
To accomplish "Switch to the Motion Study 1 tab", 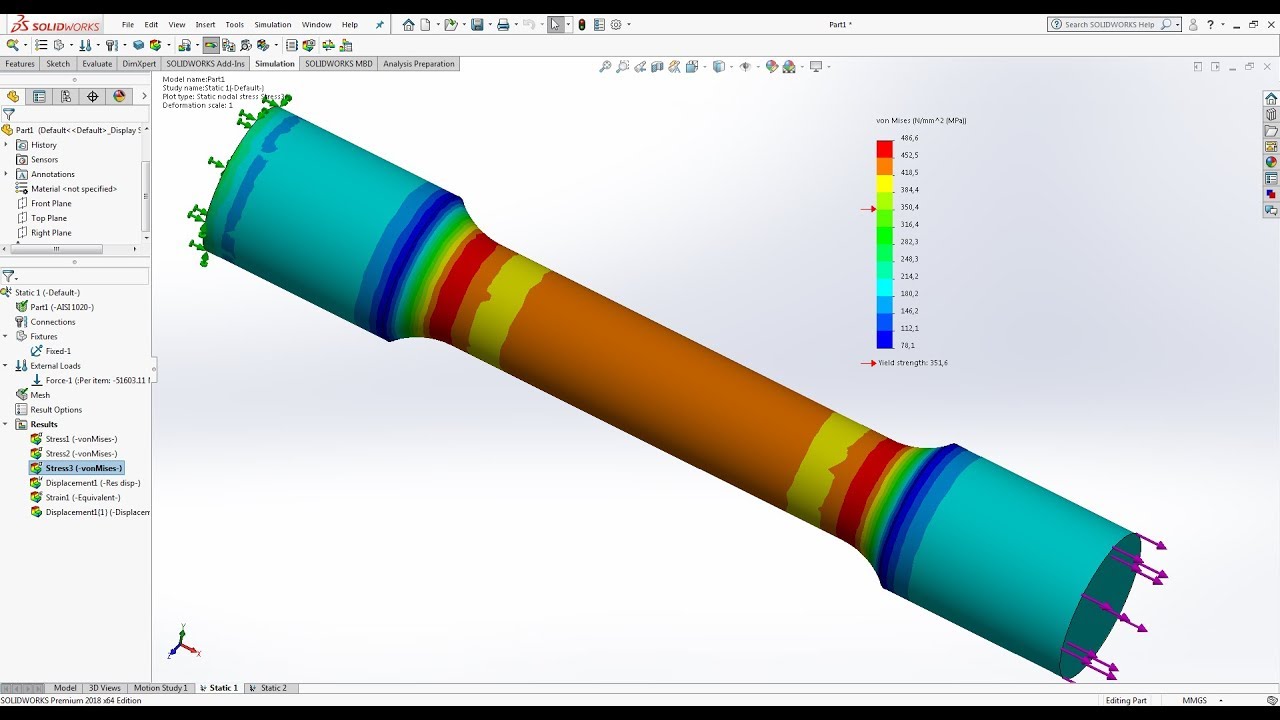I will (x=160, y=688).
